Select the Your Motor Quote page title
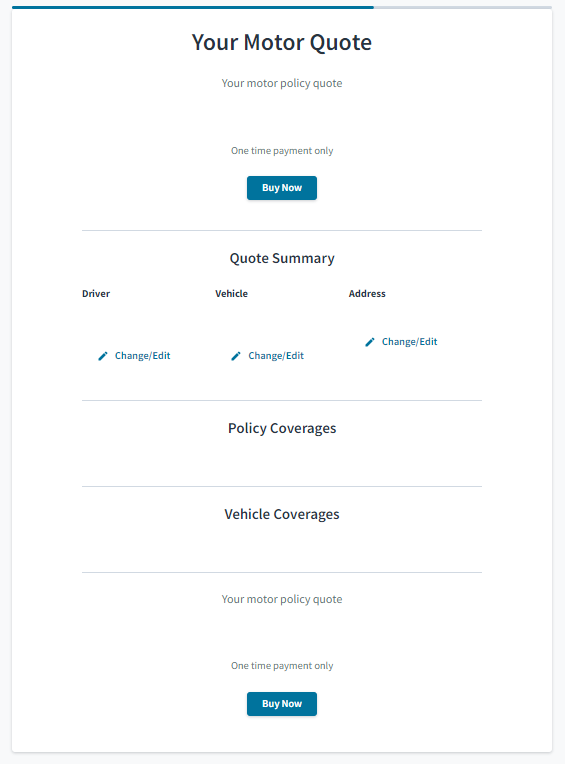The width and height of the screenshot is (565, 764). pyautogui.click(x=282, y=42)
